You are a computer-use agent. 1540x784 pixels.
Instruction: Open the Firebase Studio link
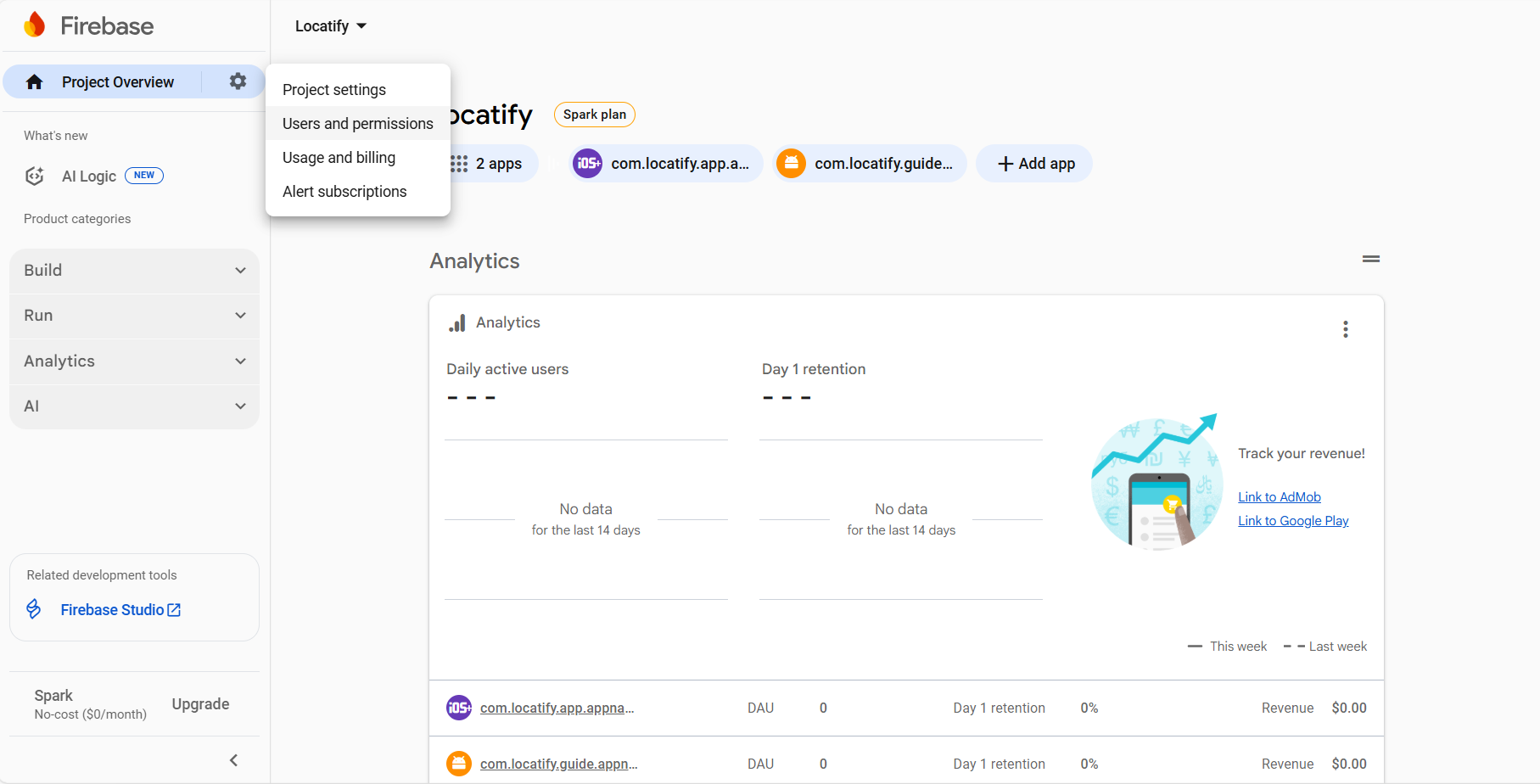[120, 610]
